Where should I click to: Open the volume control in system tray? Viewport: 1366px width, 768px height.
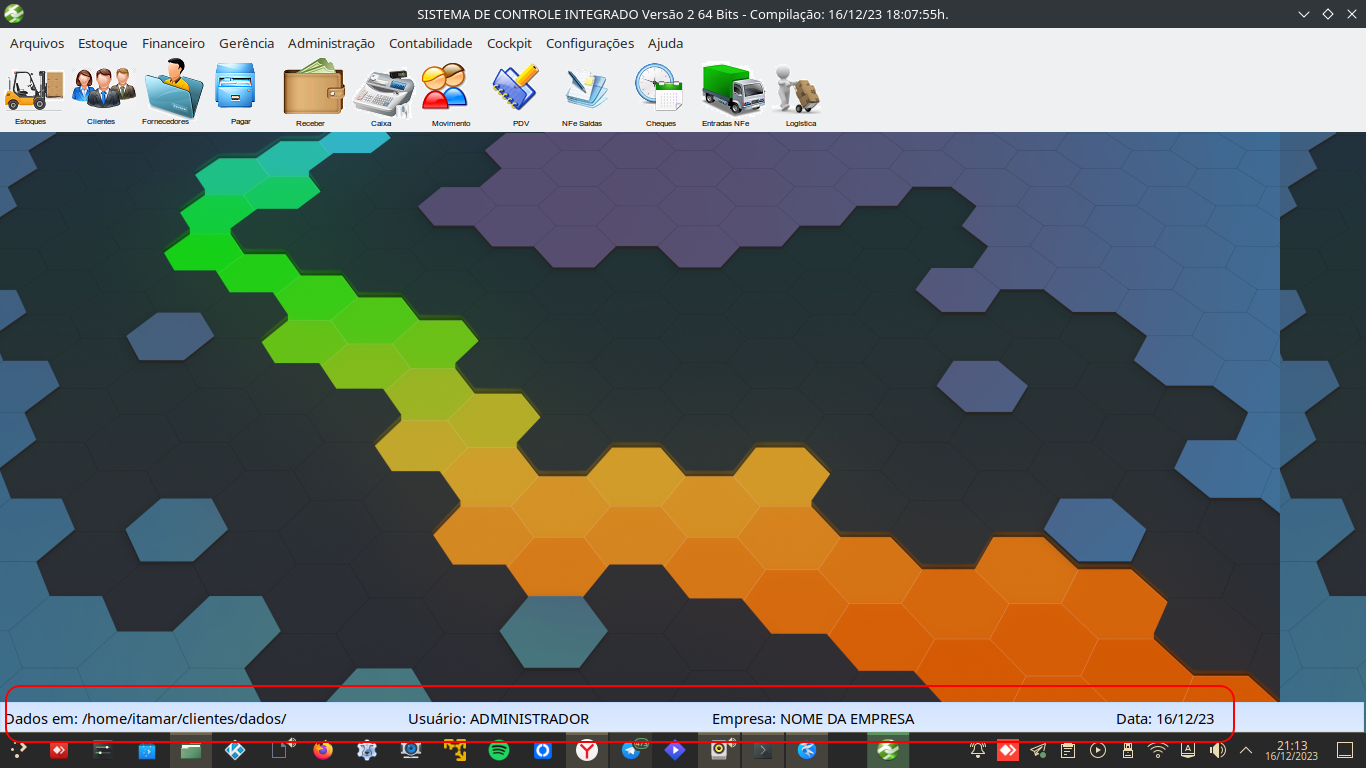point(1217,750)
